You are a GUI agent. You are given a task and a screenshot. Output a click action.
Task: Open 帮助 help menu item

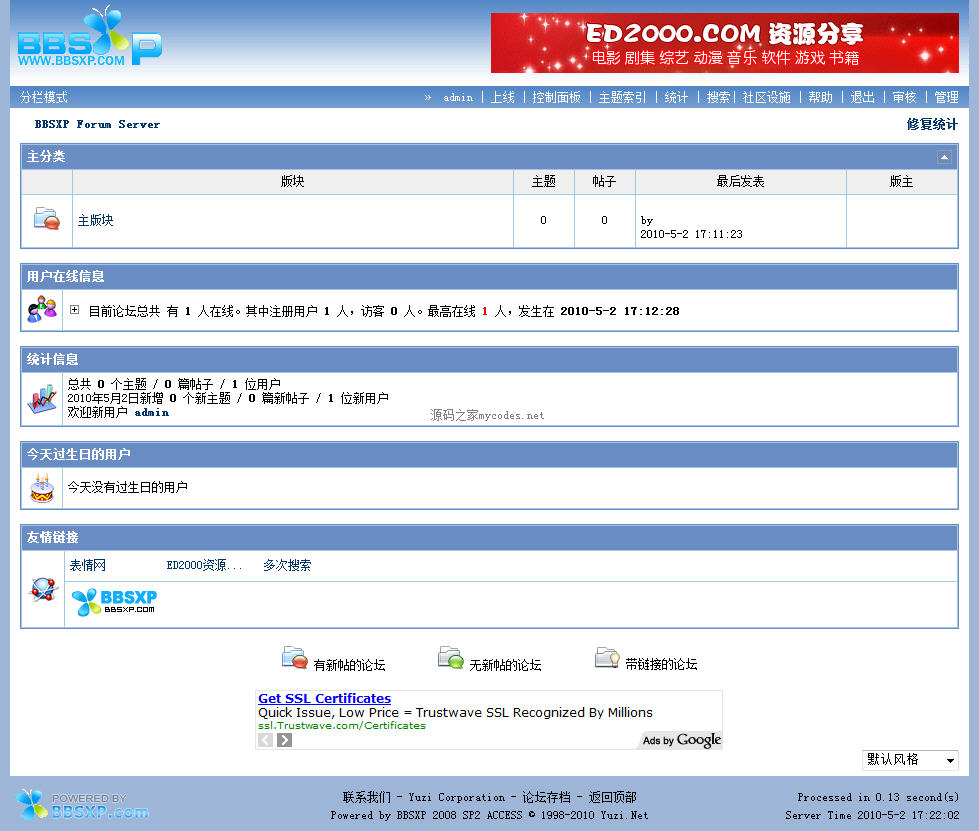pyautogui.click(x=820, y=97)
